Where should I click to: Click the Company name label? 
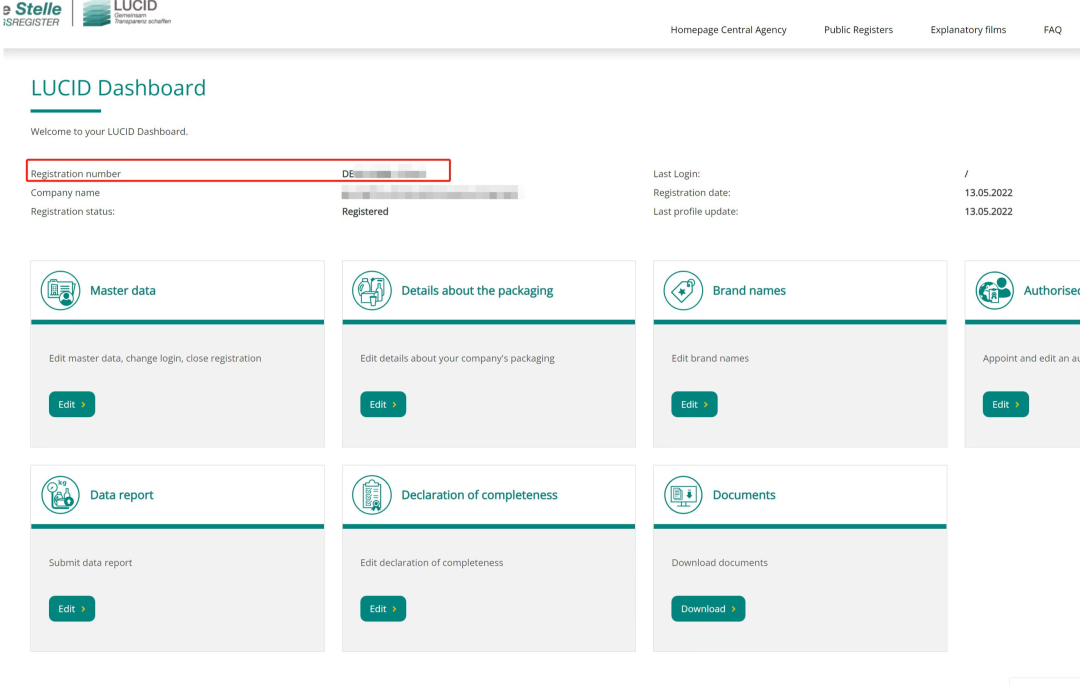[65, 193]
